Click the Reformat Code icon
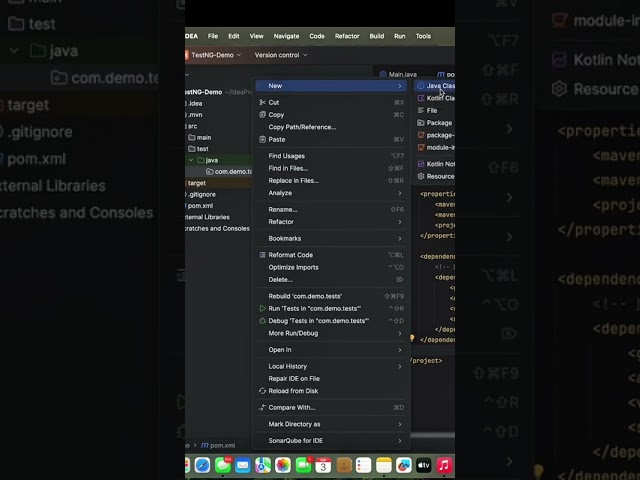640x480 pixels. click(262, 255)
